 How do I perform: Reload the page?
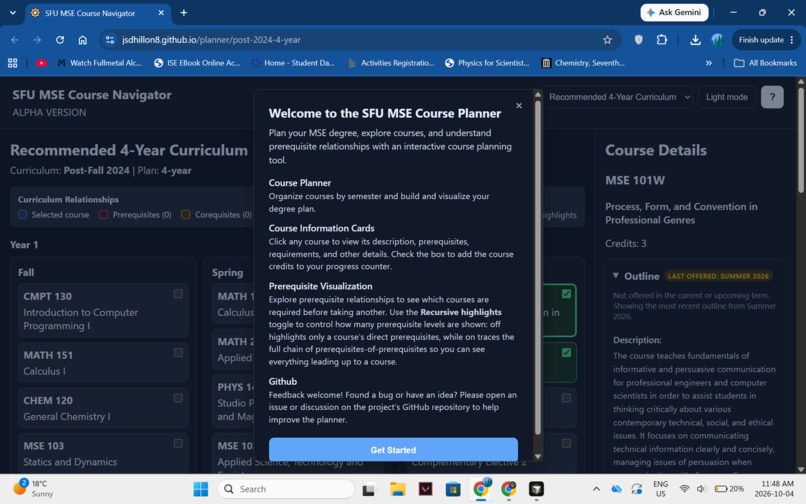click(x=60, y=40)
